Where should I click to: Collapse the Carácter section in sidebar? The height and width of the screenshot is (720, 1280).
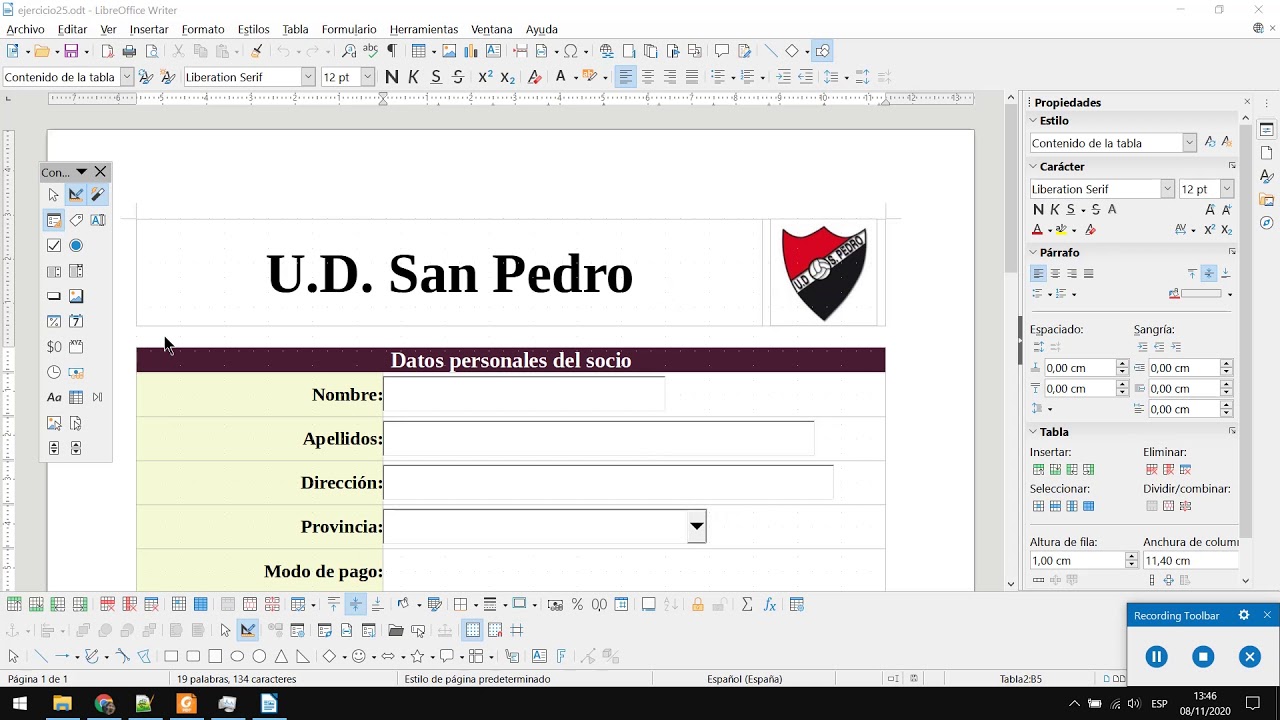[x=1034, y=167]
